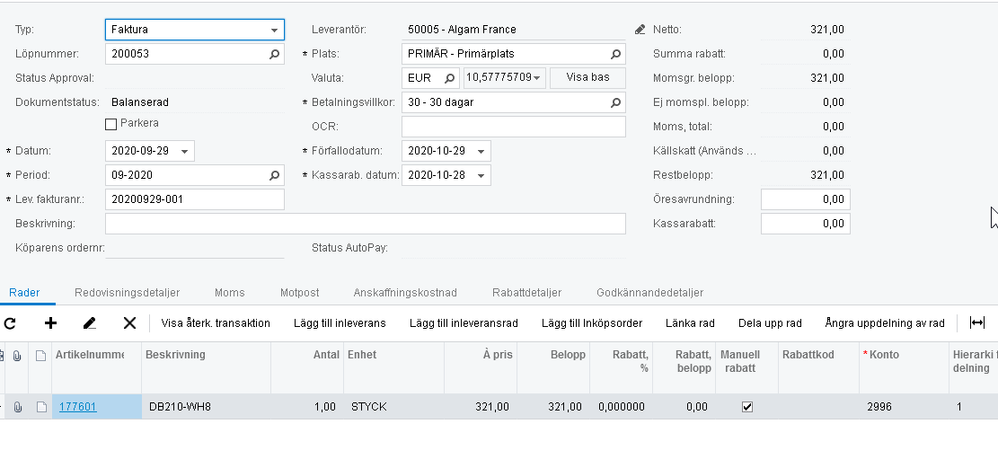The height and width of the screenshot is (459, 998).
Task: Open Löpnummer search lookup
Action: coord(275,54)
